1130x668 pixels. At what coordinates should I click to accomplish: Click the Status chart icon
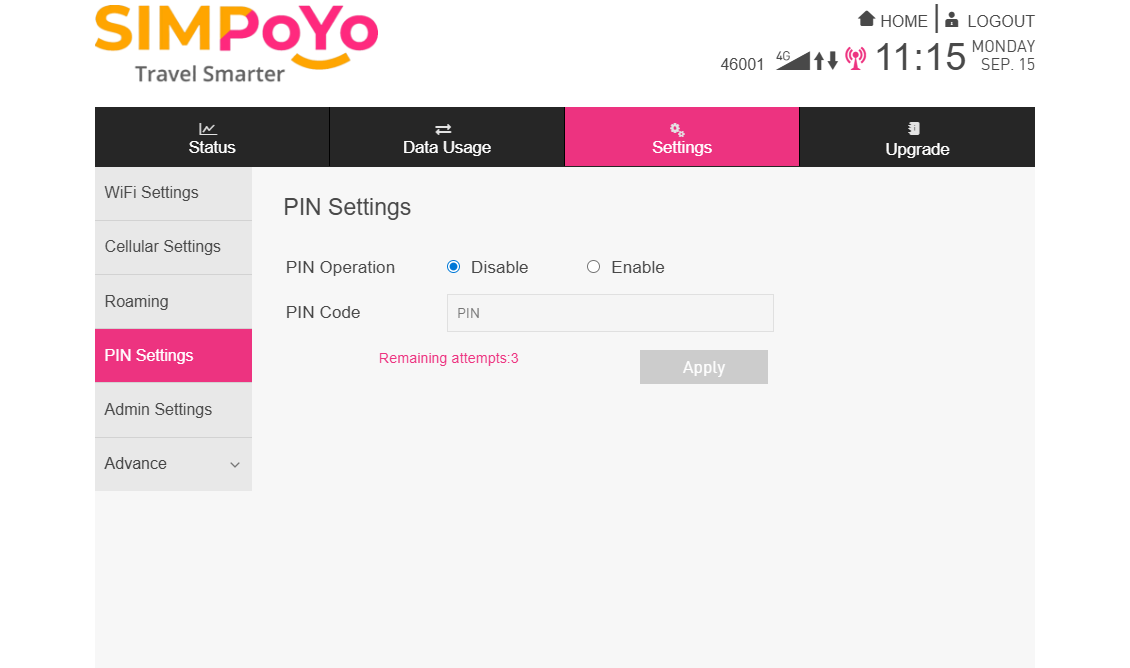click(208, 129)
